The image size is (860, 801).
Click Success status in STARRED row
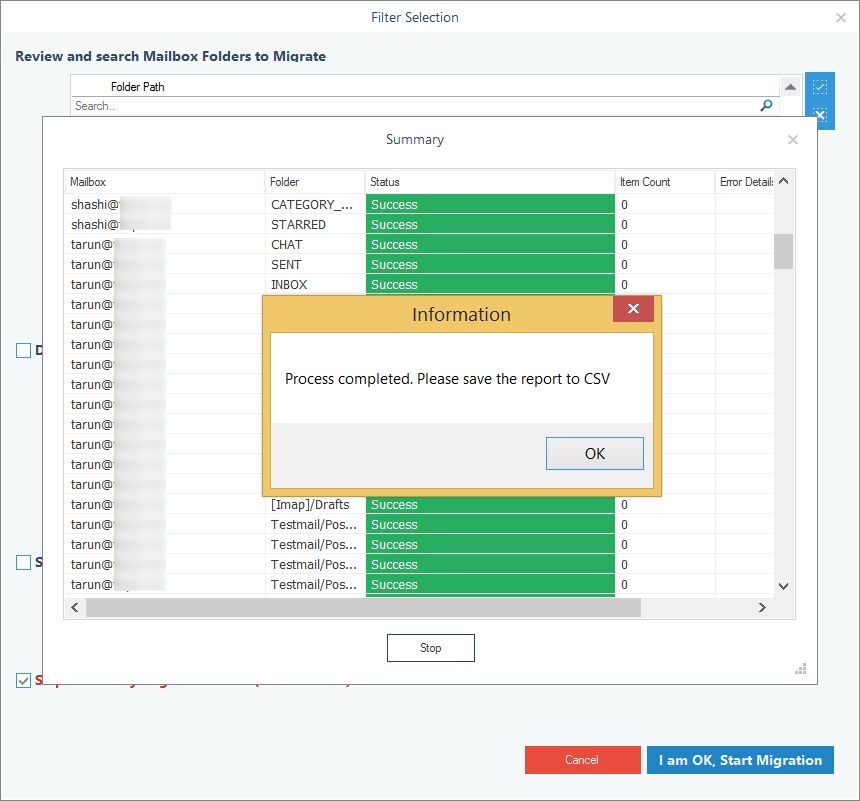pos(490,224)
